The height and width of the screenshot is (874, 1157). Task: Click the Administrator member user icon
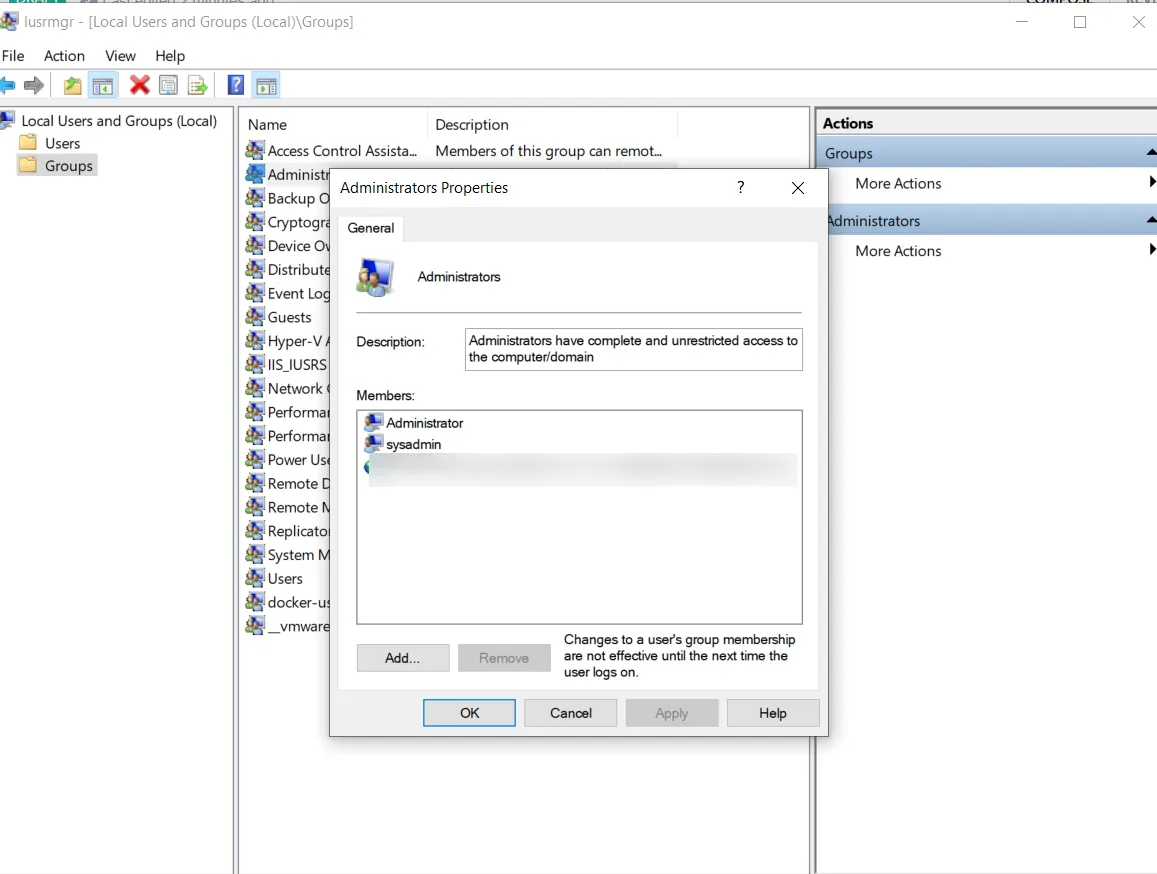coord(374,422)
